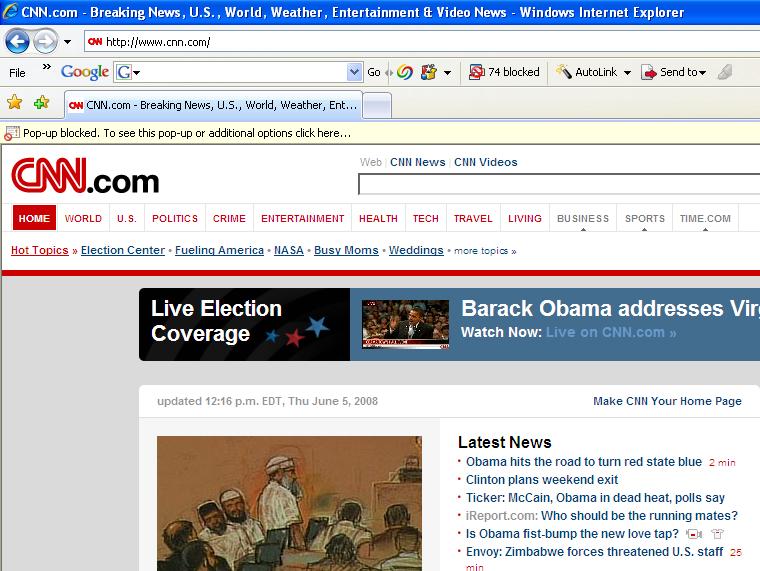Click the Obama live video thumbnail

click(x=405, y=325)
